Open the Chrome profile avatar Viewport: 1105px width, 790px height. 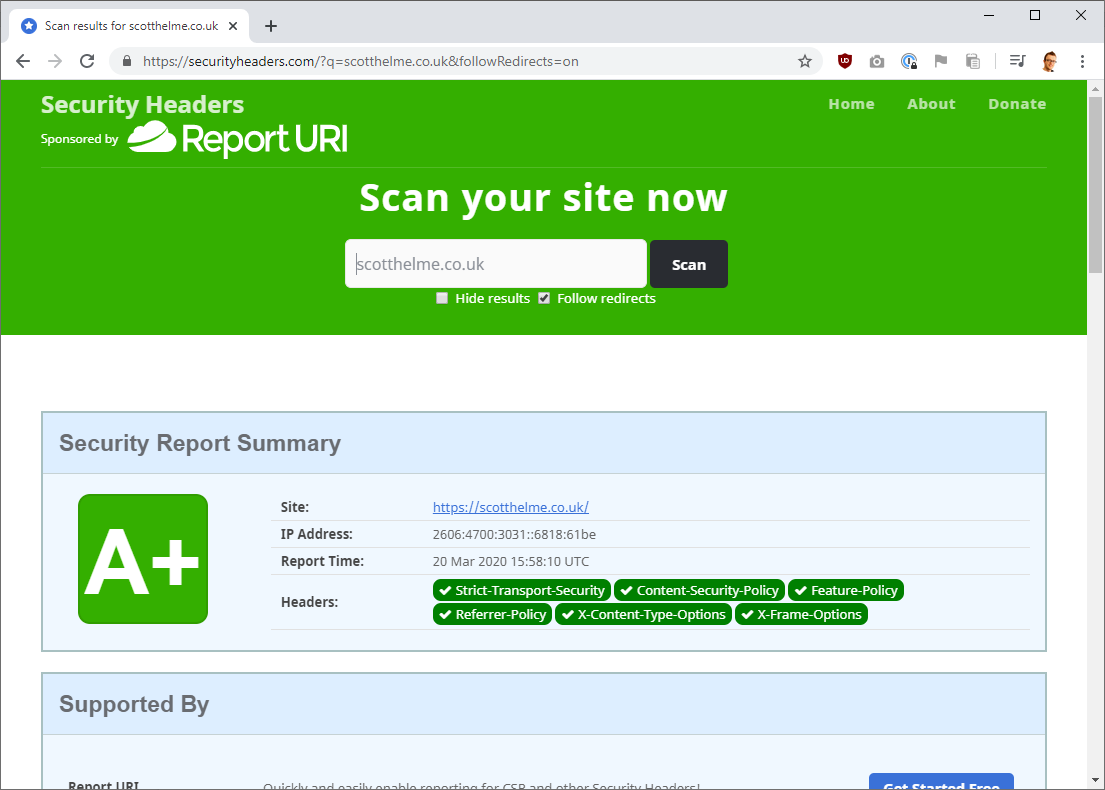tap(1050, 61)
